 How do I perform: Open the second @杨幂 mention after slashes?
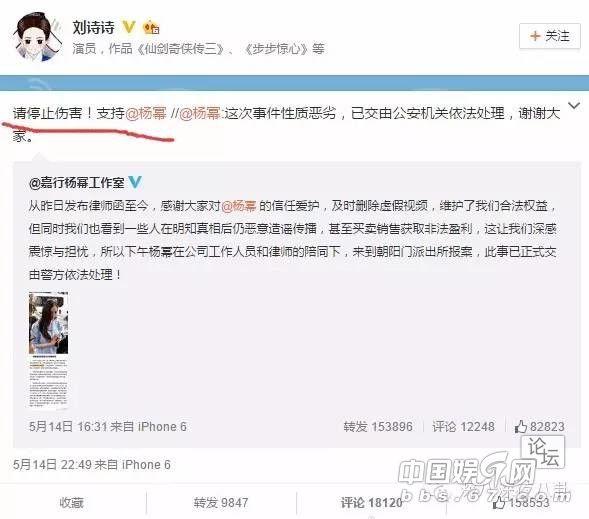pos(200,113)
